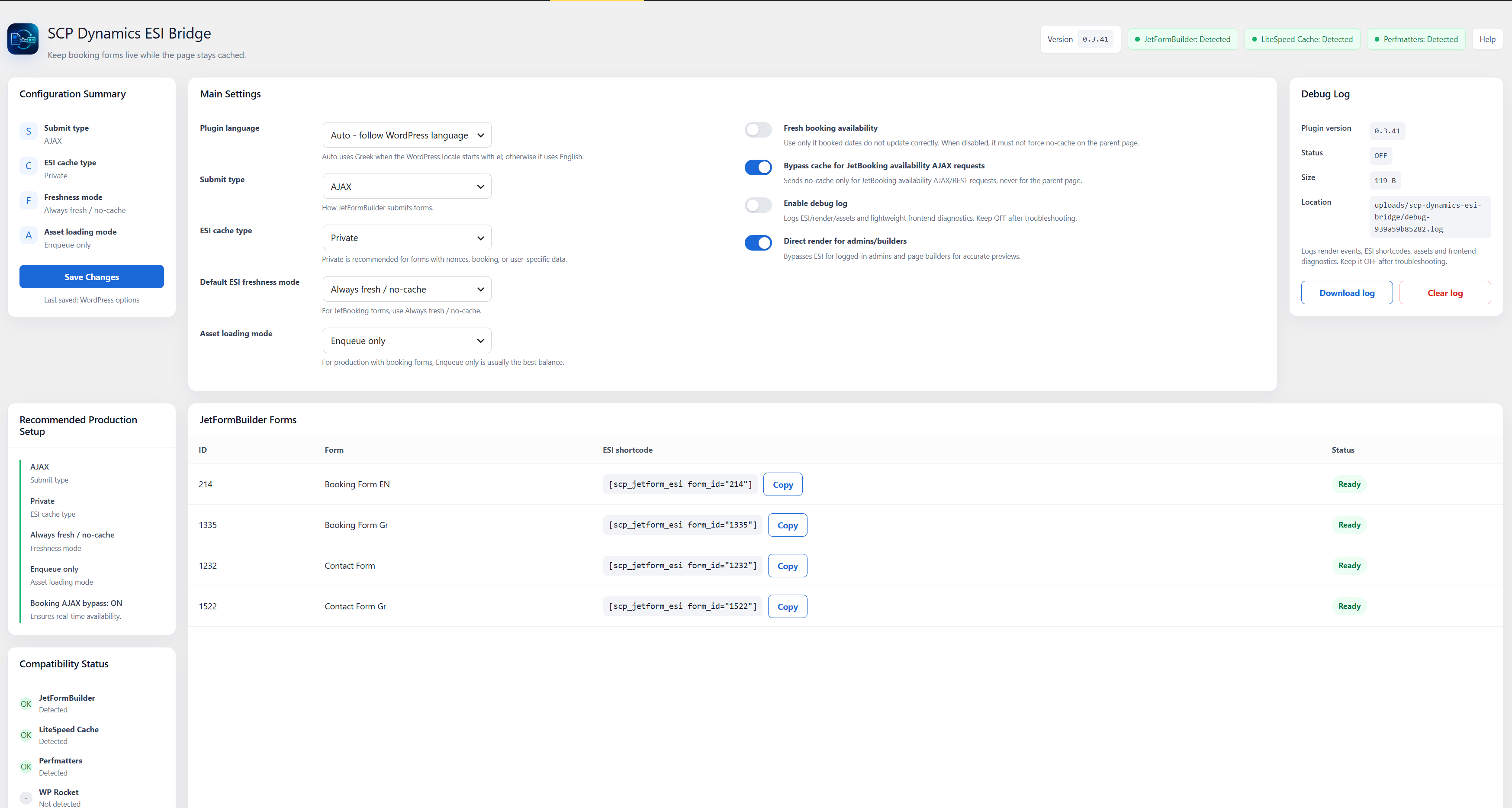Click the OK badge beside Perfmatters
The width and height of the screenshot is (1512, 808).
point(26,767)
